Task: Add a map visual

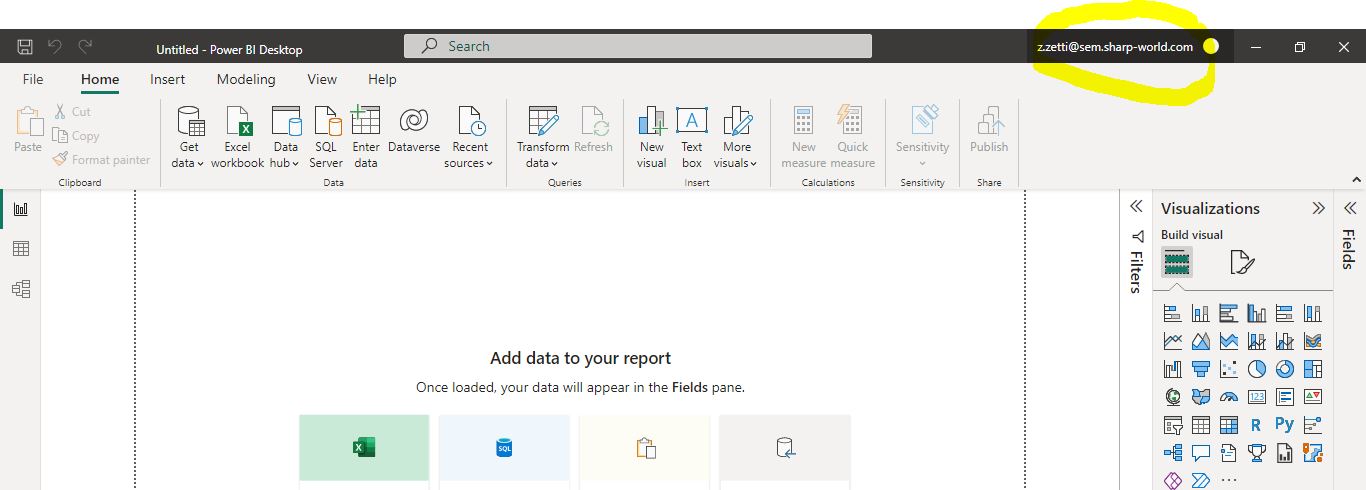Action: point(1173,397)
